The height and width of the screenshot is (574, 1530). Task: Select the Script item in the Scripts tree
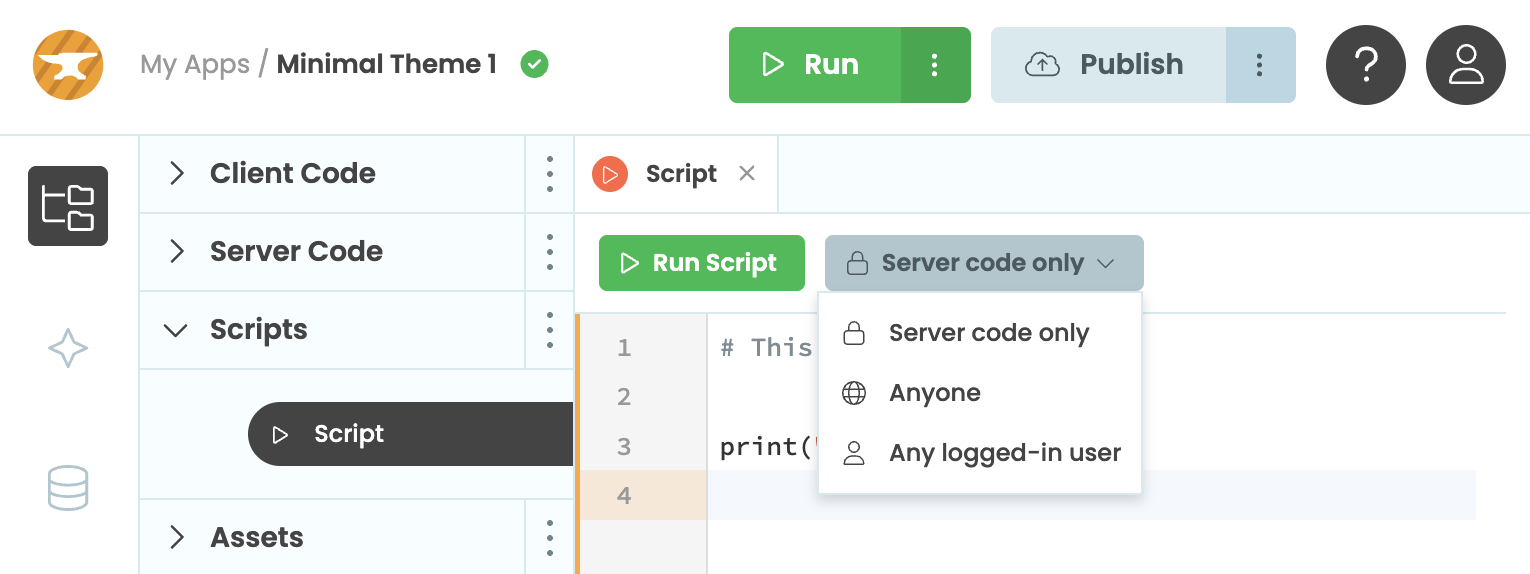coord(410,434)
